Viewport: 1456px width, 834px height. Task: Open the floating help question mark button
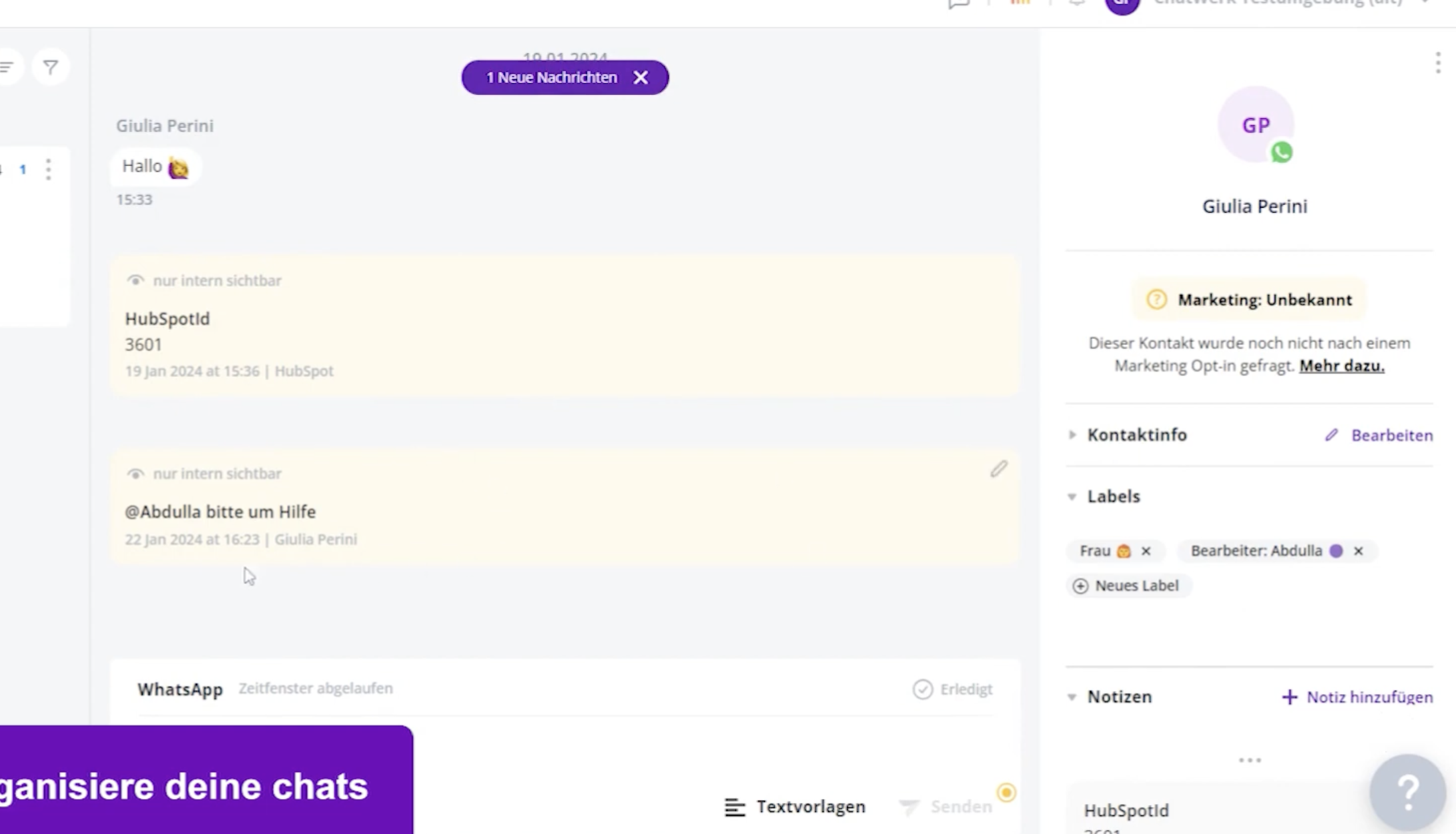tap(1408, 791)
